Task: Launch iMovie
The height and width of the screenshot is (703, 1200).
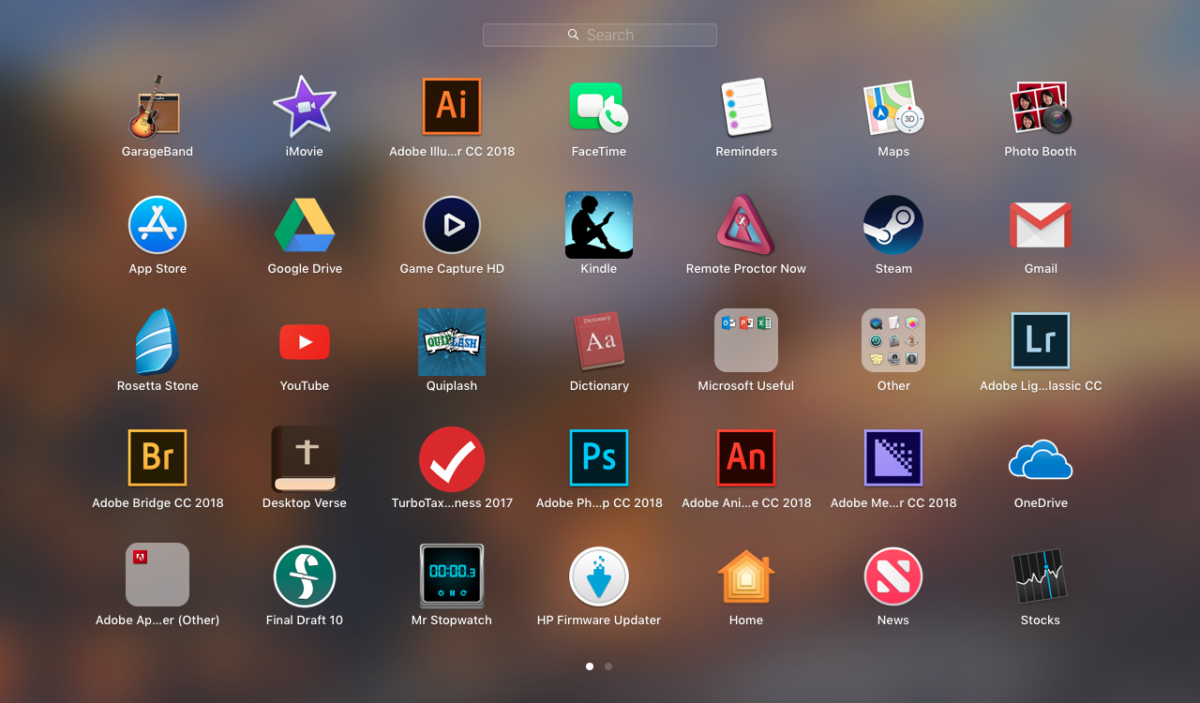Action: coord(304,107)
